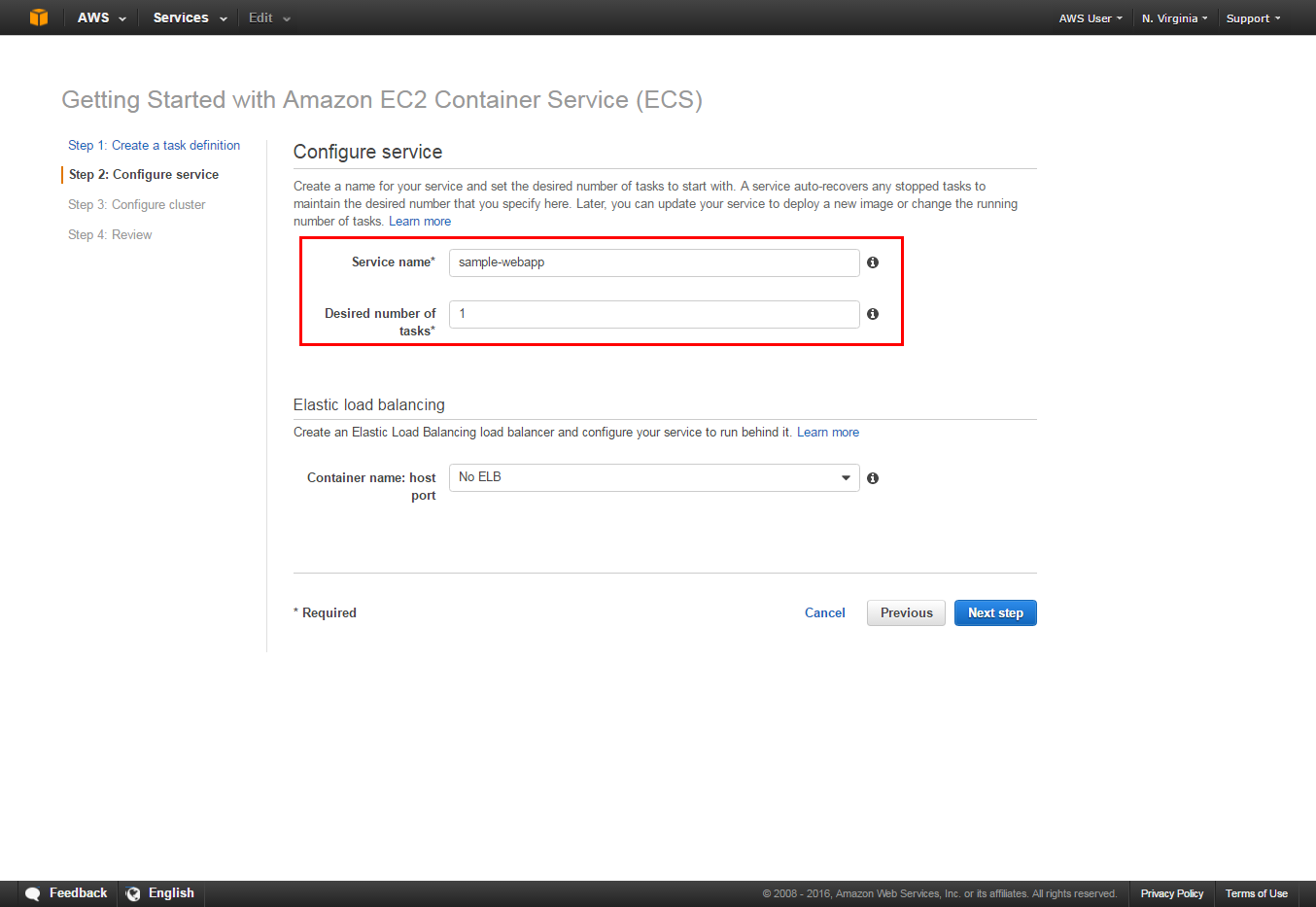Click the Cancel link
Viewport: 1316px width, 907px height.
point(825,612)
